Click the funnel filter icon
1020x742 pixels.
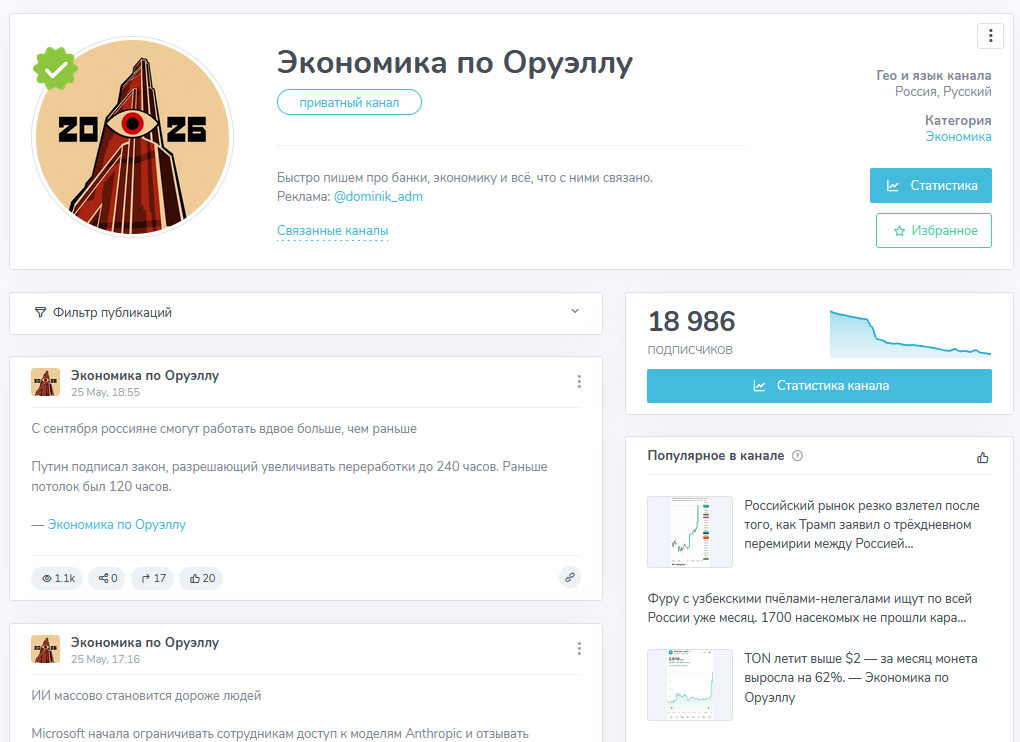tap(40, 313)
